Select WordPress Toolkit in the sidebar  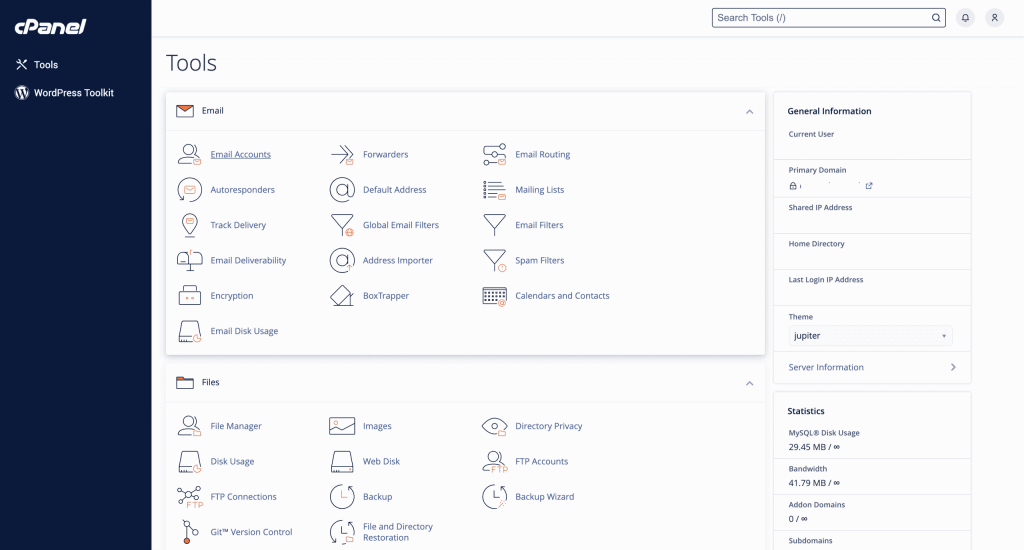coord(65,93)
